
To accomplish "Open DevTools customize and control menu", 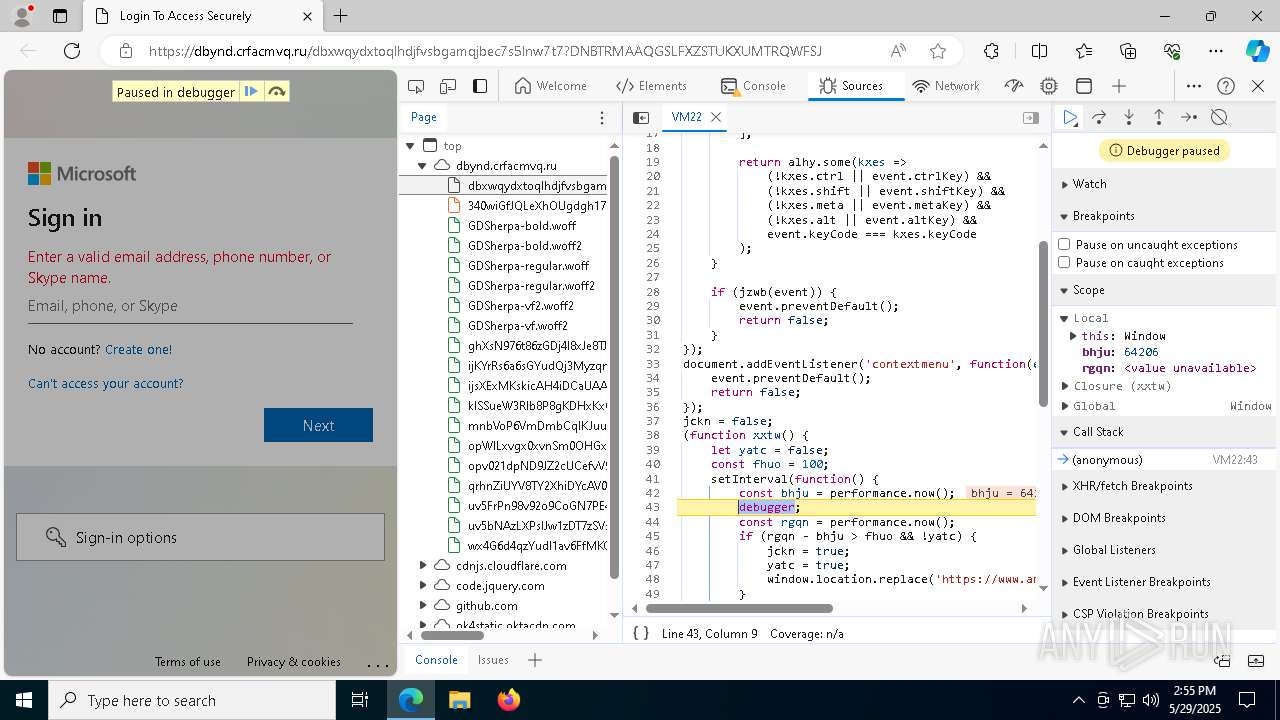I will pos(1194,86).
